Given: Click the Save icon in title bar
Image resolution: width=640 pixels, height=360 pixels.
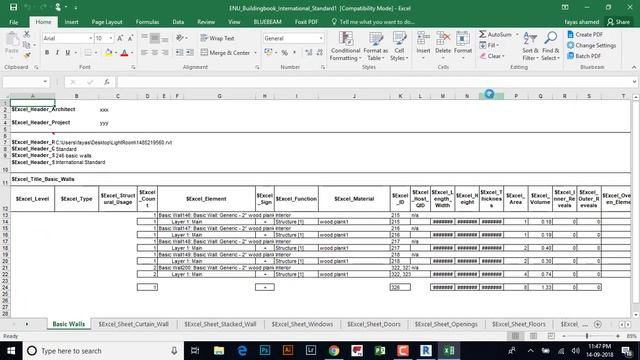Looking at the screenshot, I should [x=13, y=7].
